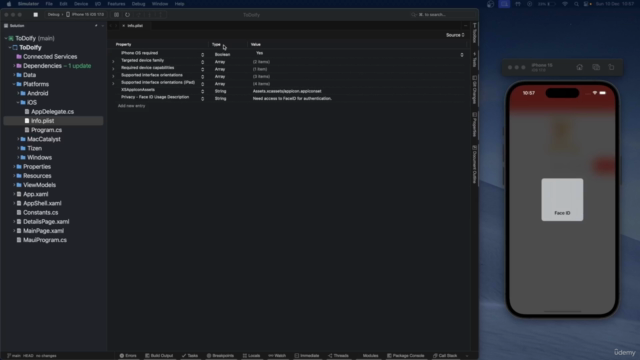Open MauiProgram.cs file

coord(45,240)
